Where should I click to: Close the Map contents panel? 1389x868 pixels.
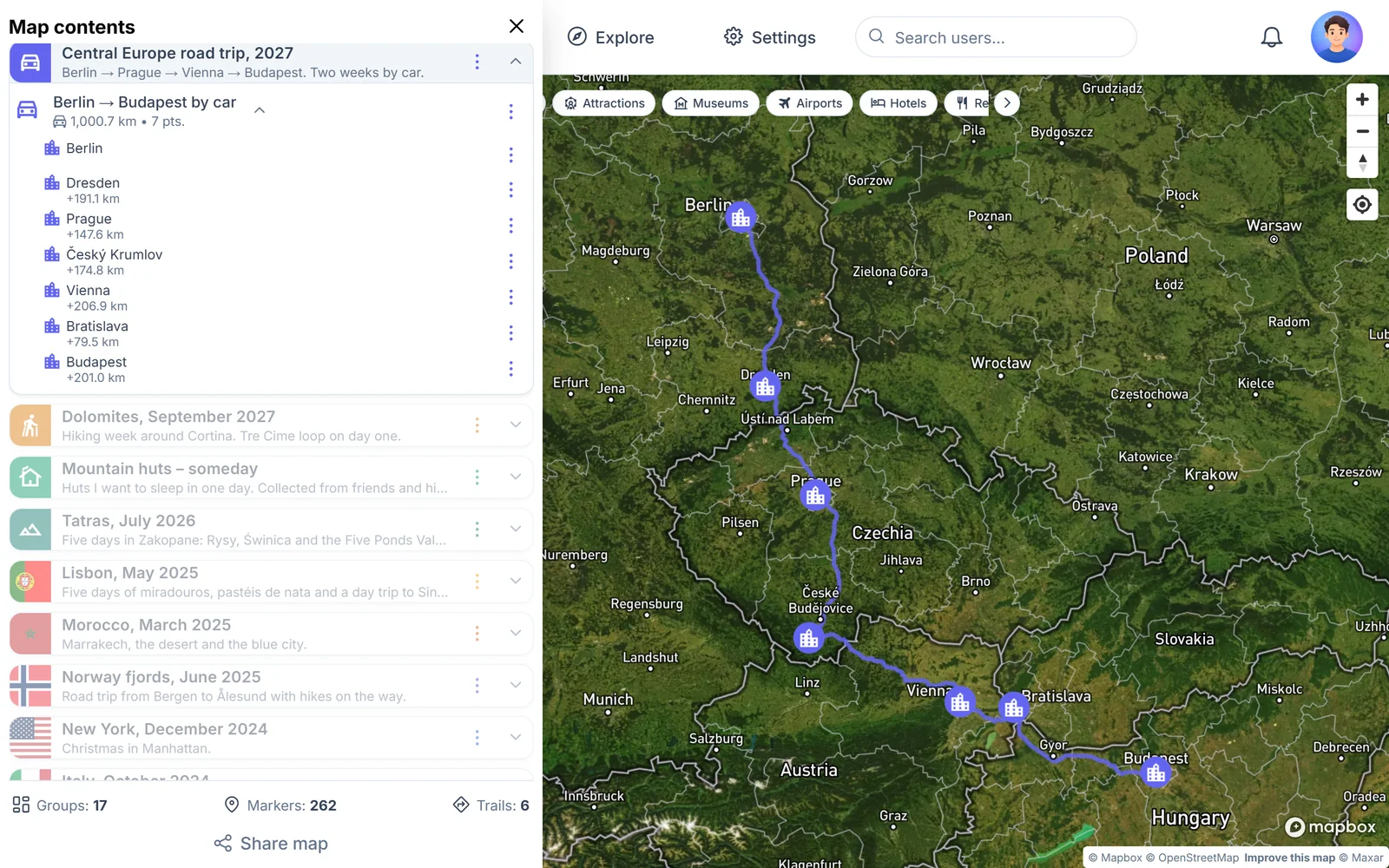tap(517, 26)
